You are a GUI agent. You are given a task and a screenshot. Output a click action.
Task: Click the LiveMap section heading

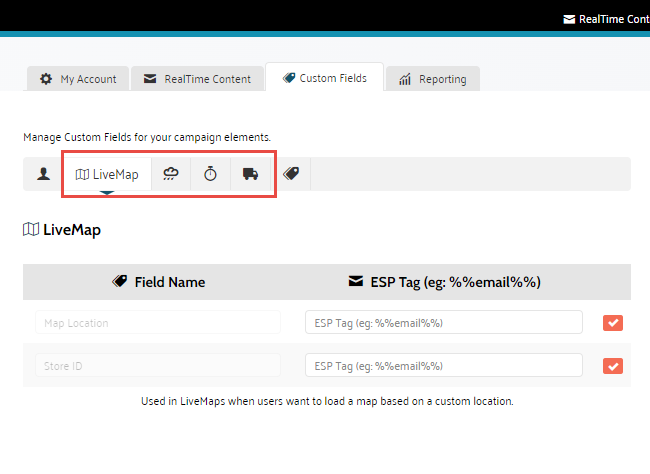(62, 230)
